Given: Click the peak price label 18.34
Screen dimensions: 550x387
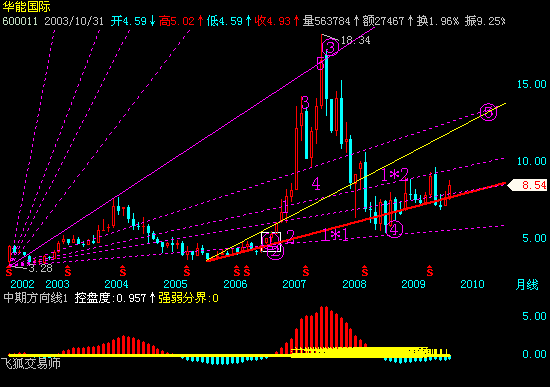Looking at the screenshot, I should point(355,40).
